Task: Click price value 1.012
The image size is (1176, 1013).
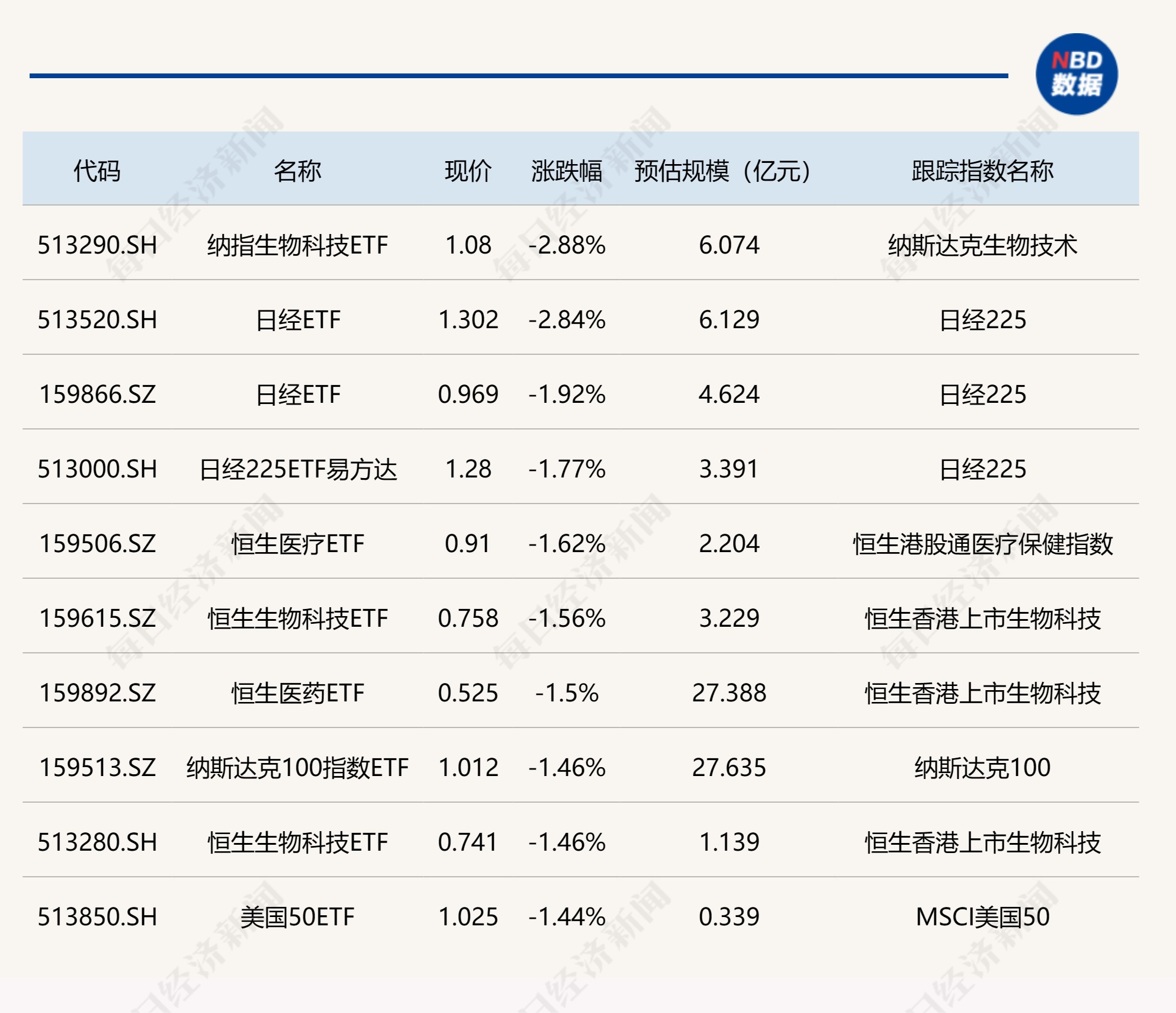Action: click(468, 768)
